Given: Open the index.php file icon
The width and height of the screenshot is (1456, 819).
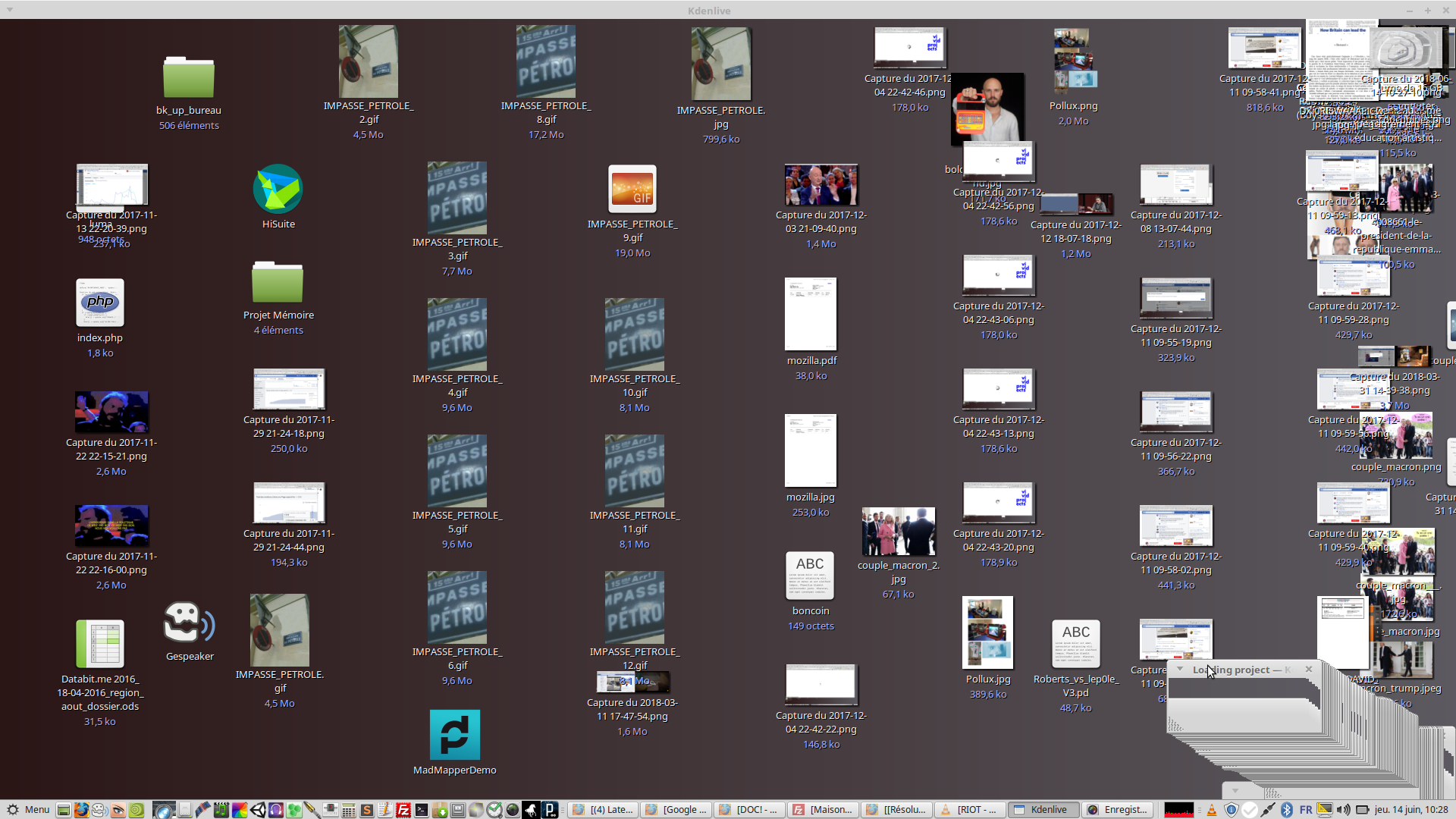Looking at the screenshot, I should click(100, 303).
